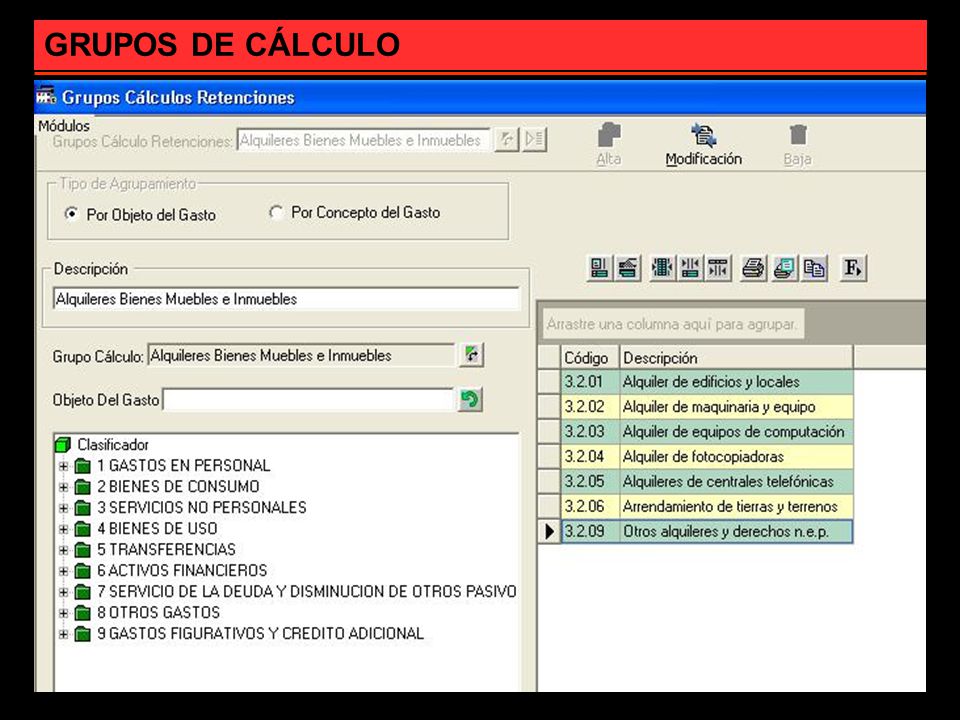Image resolution: width=960 pixels, height=720 pixels.
Task: Select row 'Alquileres de centrales telefónicas'
Action: 707,481
